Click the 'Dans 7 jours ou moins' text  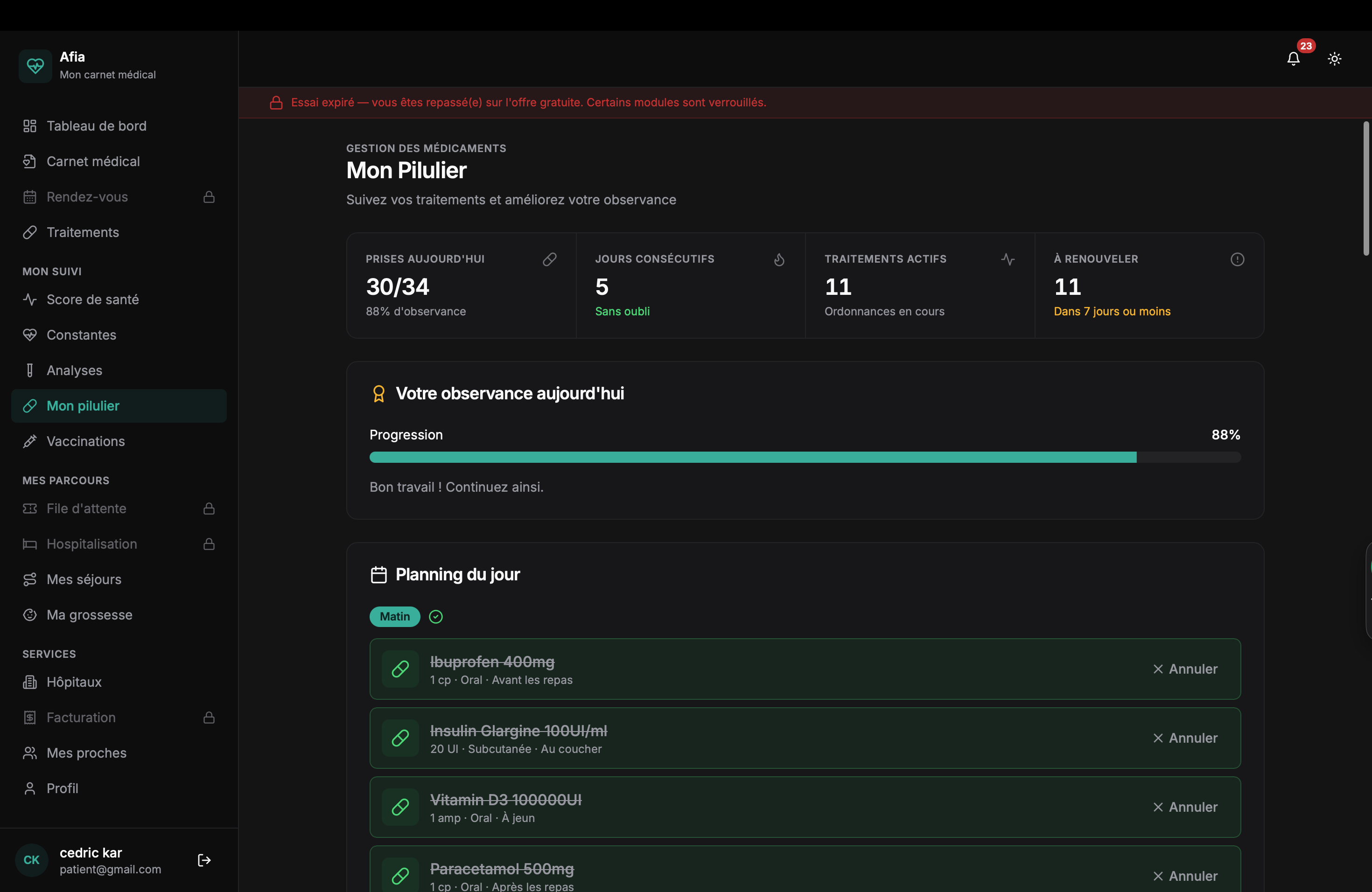click(x=1112, y=311)
